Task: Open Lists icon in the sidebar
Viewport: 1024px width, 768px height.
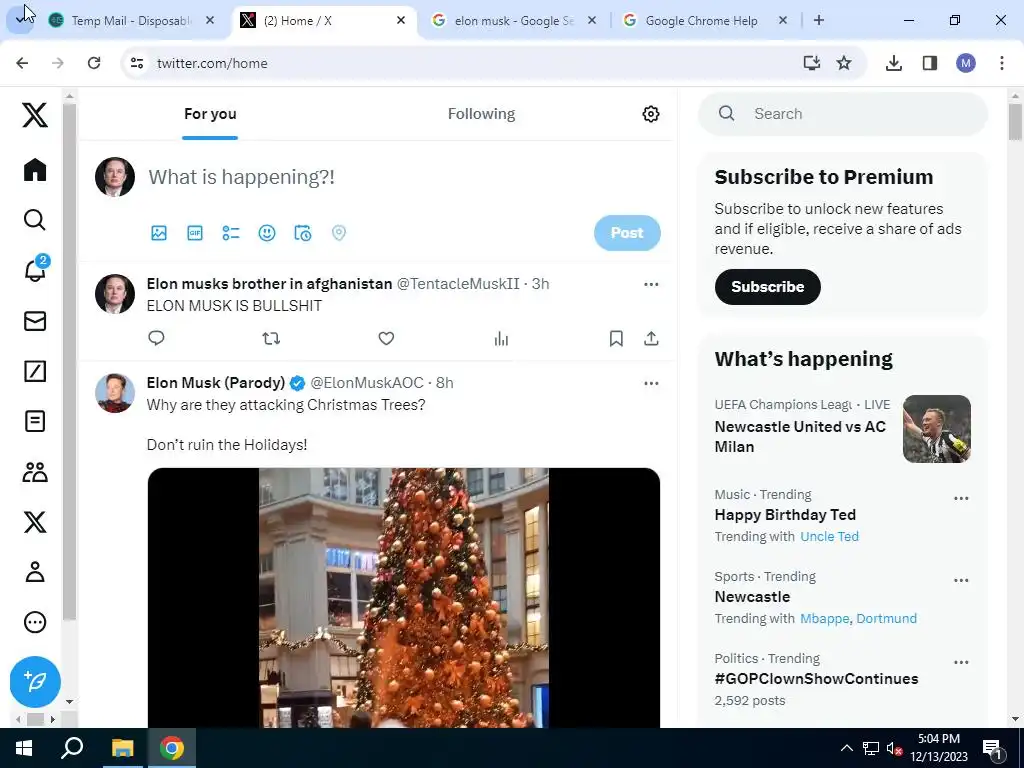Action: coord(35,421)
